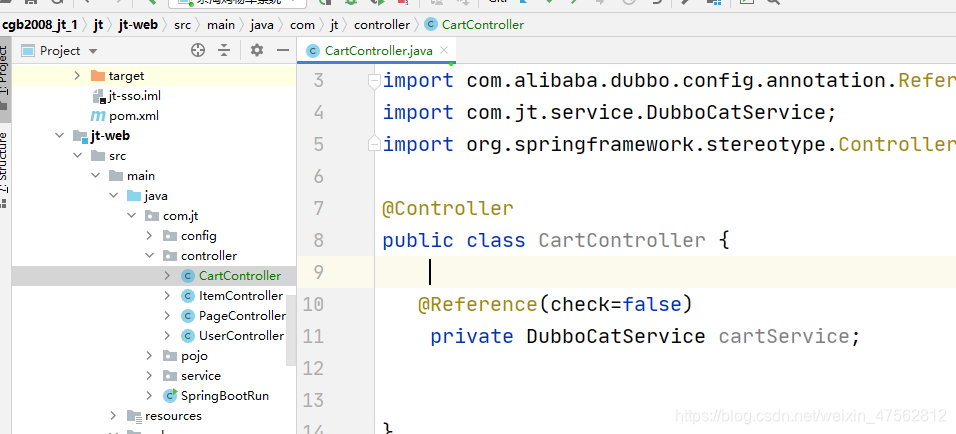Collapse the main folder
Image resolution: width=956 pixels, height=434 pixels.
(96, 176)
